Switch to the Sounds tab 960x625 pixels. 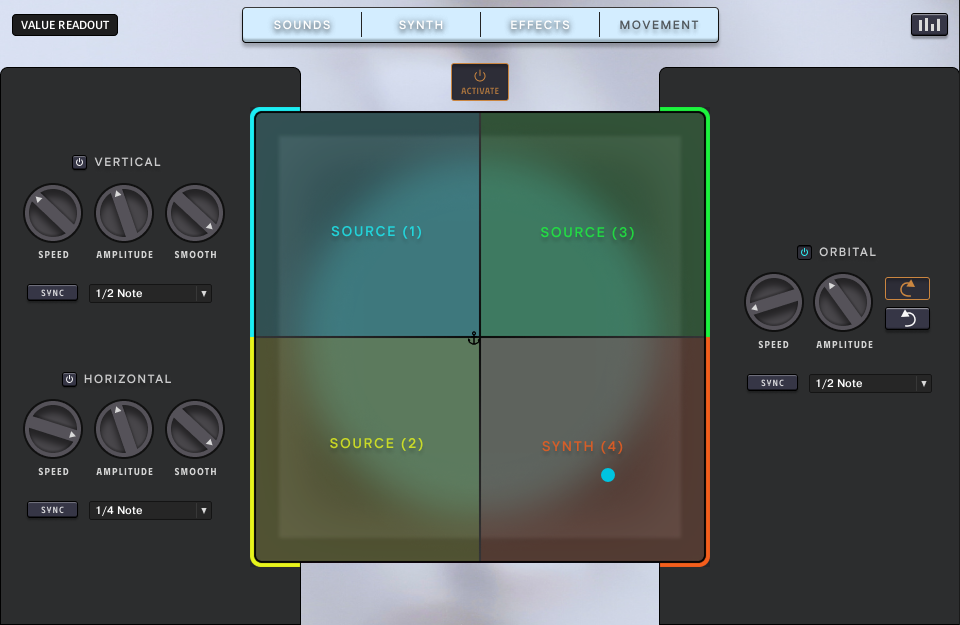302,25
